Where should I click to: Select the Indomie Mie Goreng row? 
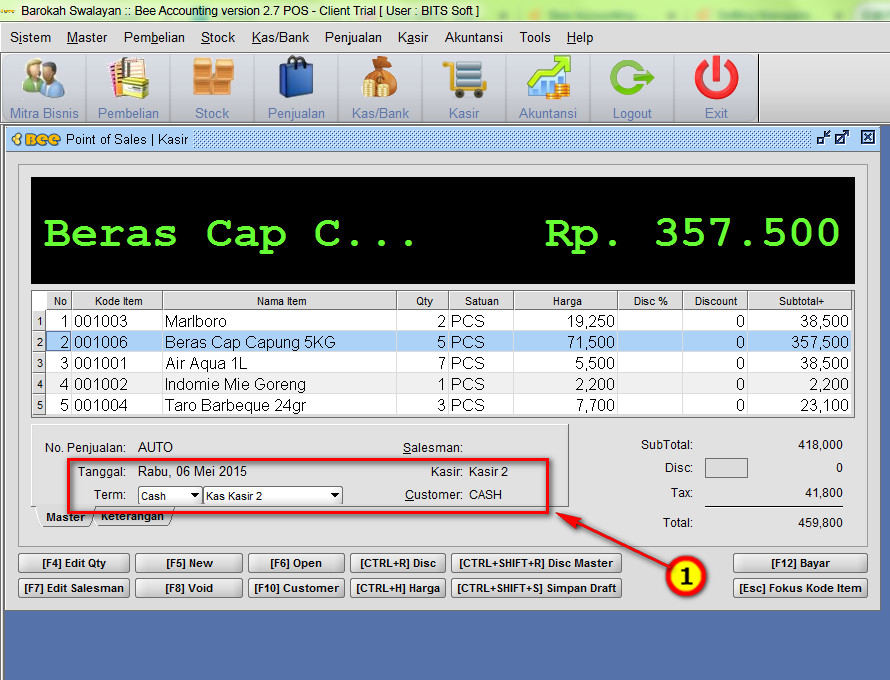443,384
